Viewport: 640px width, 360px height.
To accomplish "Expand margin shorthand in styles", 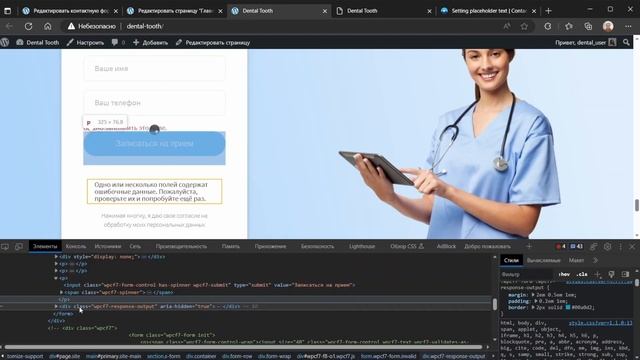I will (533, 295).
